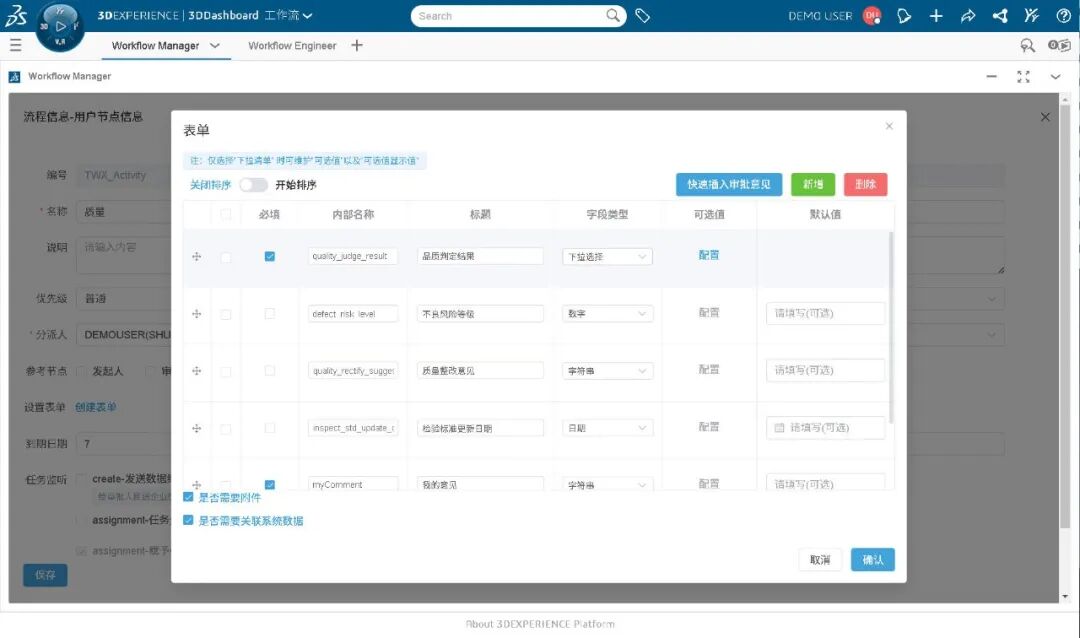
Task: Open the tools icon in header
Action: pyautogui.click(x=1031, y=16)
